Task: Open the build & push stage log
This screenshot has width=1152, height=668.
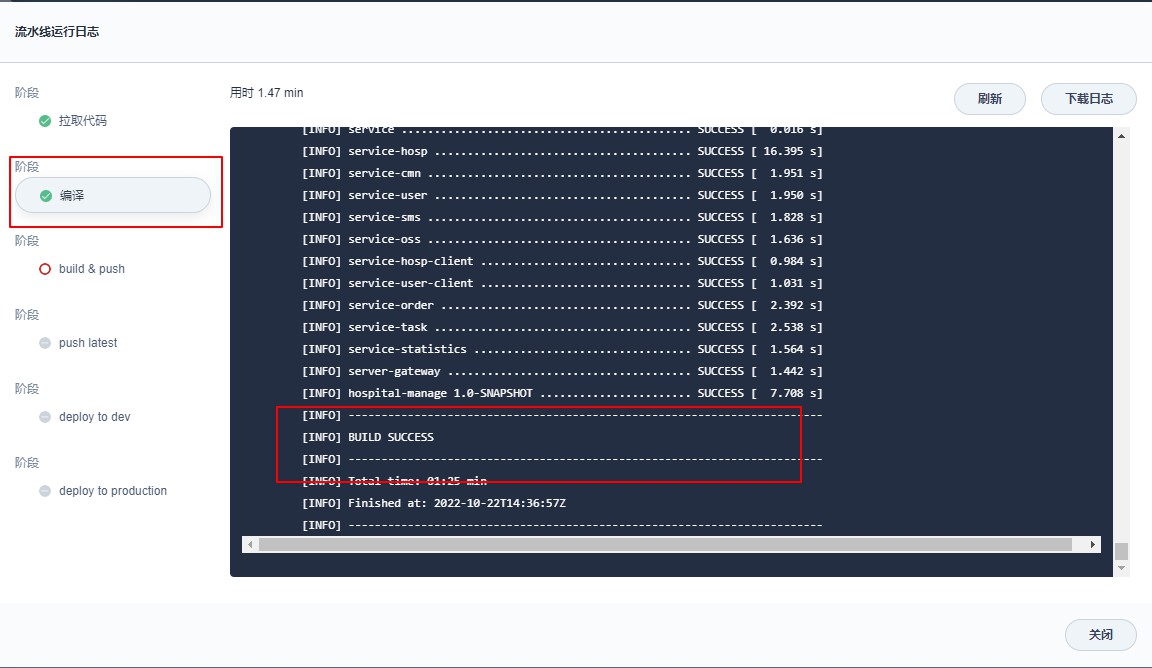Action: (x=91, y=269)
